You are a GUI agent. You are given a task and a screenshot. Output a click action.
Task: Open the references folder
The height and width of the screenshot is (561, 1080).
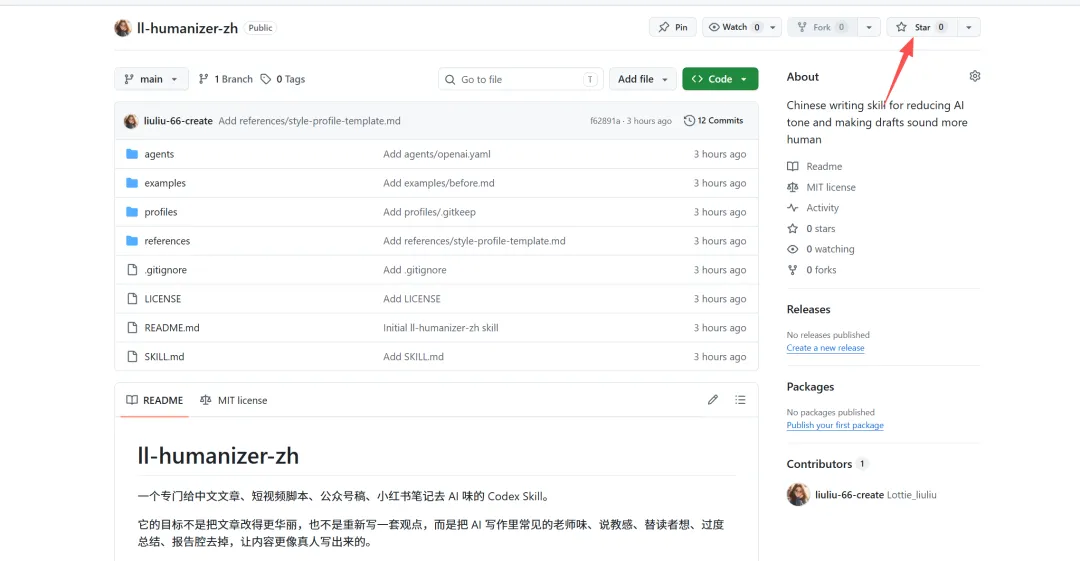coord(167,241)
